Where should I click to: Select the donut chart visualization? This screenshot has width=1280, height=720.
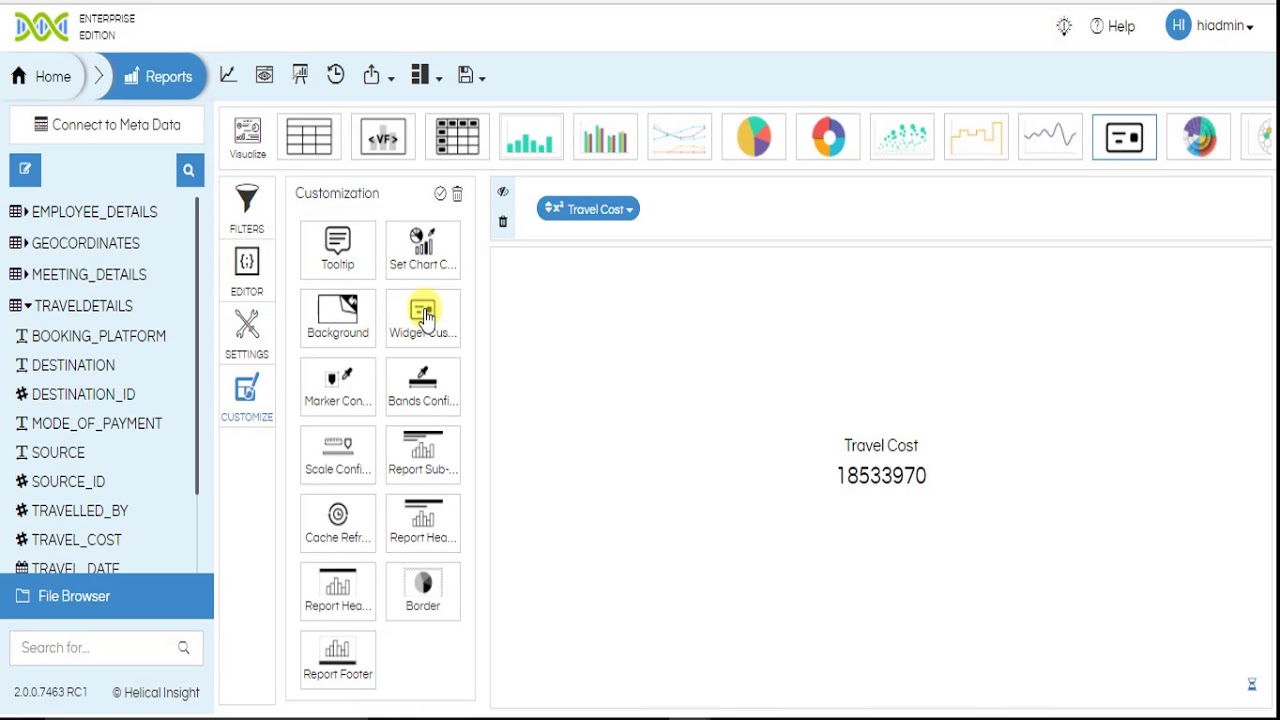tap(828, 137)
